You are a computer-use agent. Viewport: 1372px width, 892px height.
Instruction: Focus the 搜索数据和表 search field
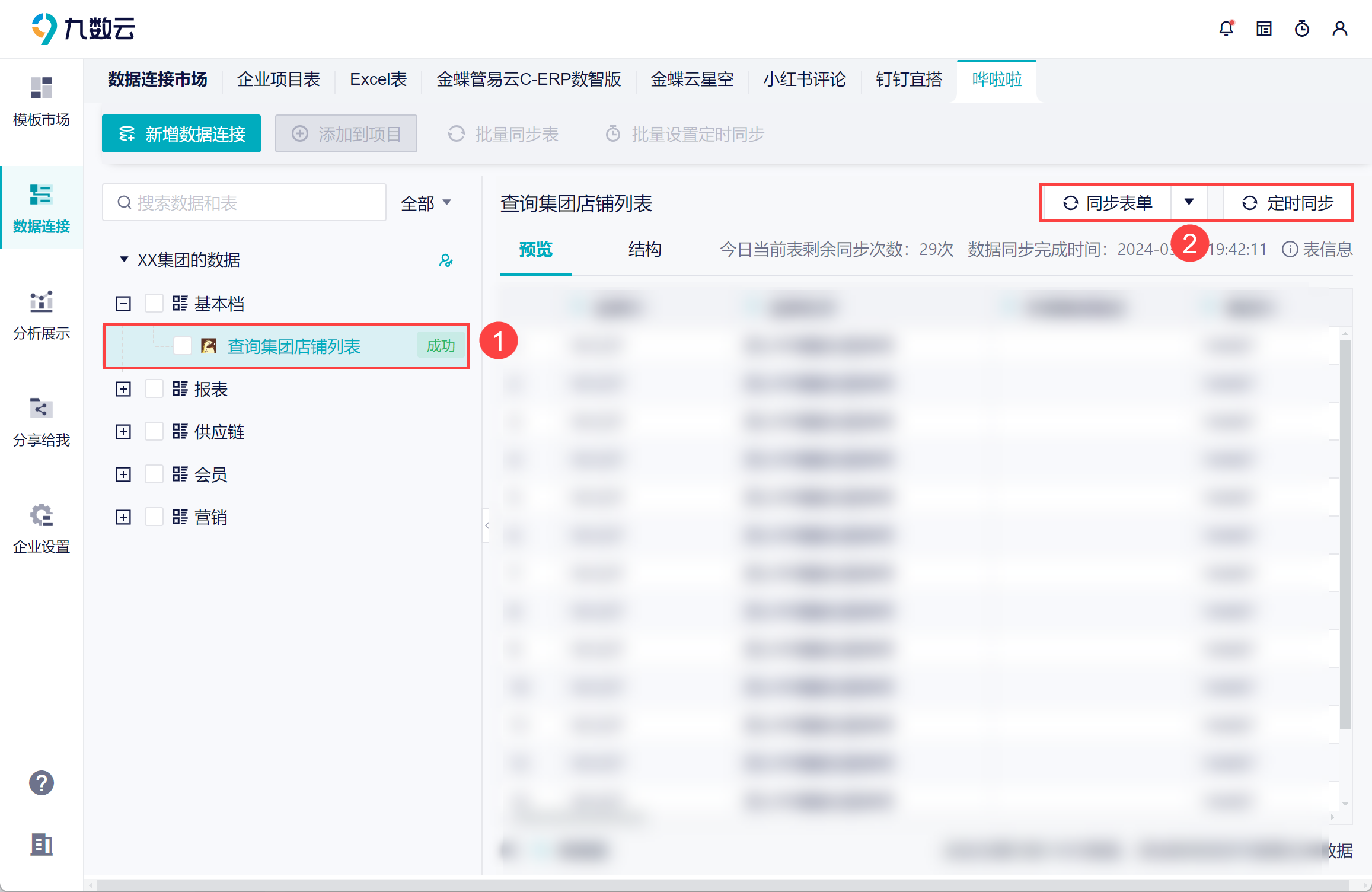244,203
